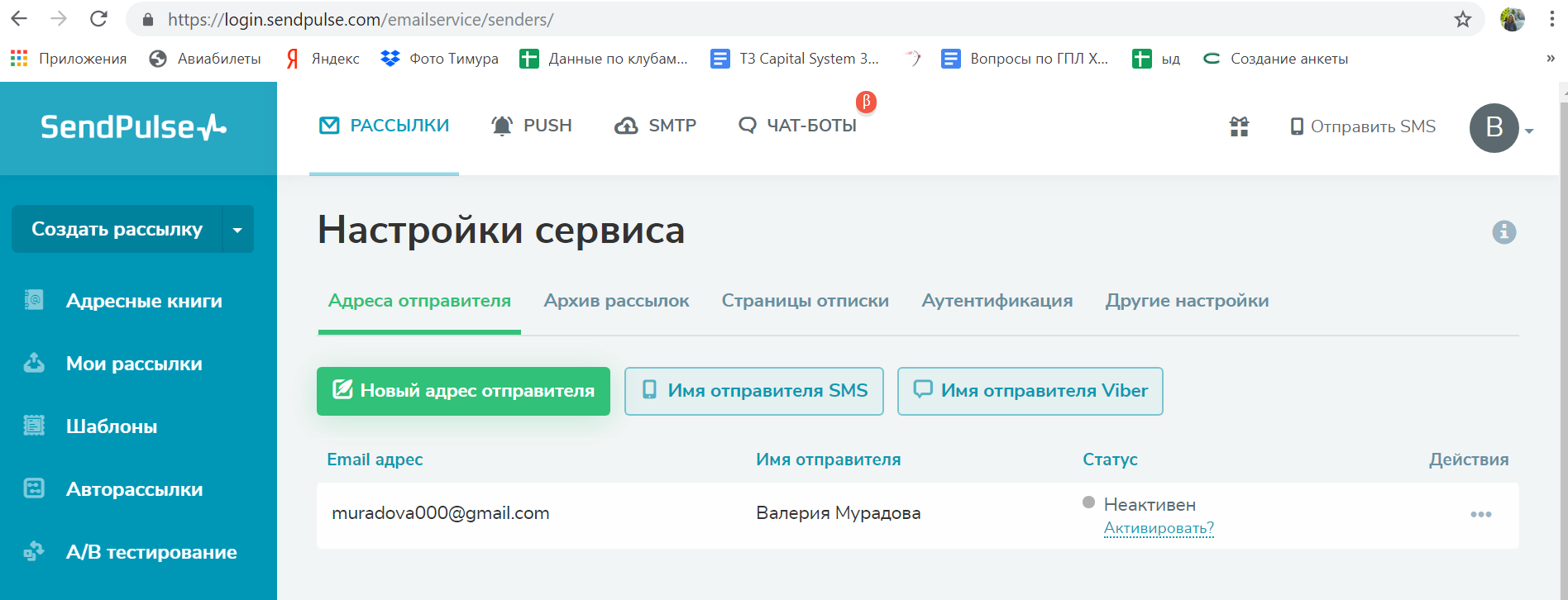The width and height of the screenshot is (1568, 600).
Task: Open A/B тестирование in sidebar
Action: 151,552
